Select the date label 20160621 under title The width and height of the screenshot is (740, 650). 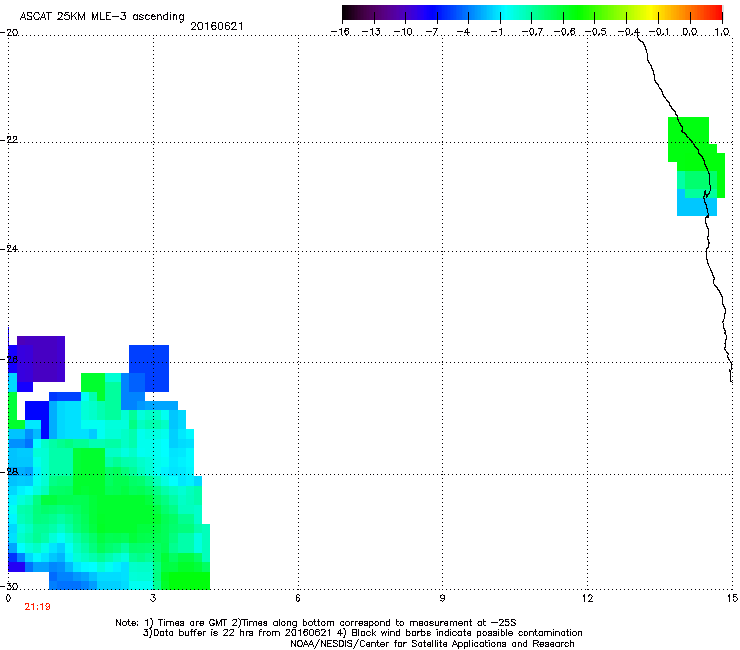(217, 26)
